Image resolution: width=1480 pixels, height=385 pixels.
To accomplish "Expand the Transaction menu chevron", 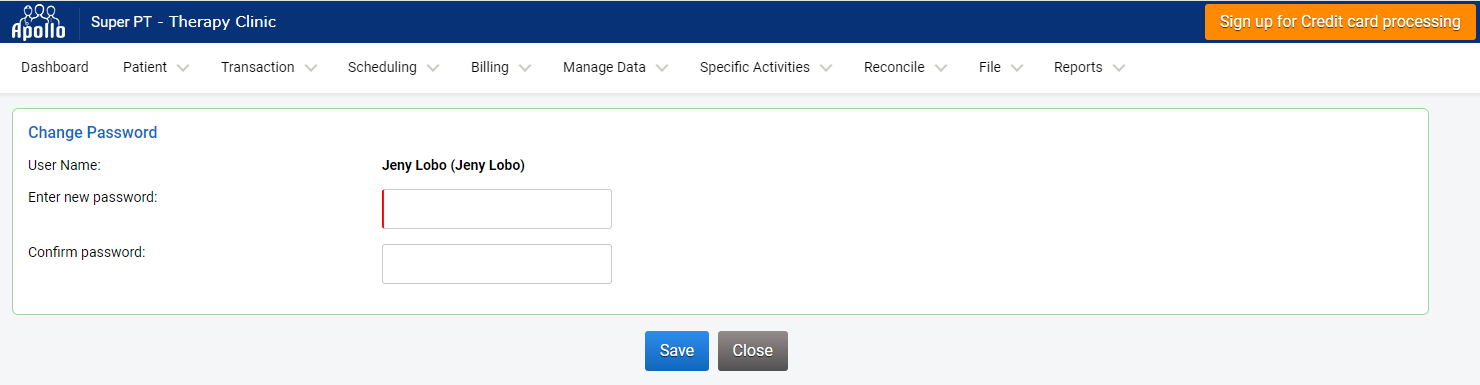I will pyautogui.click(x=311, y=68).
